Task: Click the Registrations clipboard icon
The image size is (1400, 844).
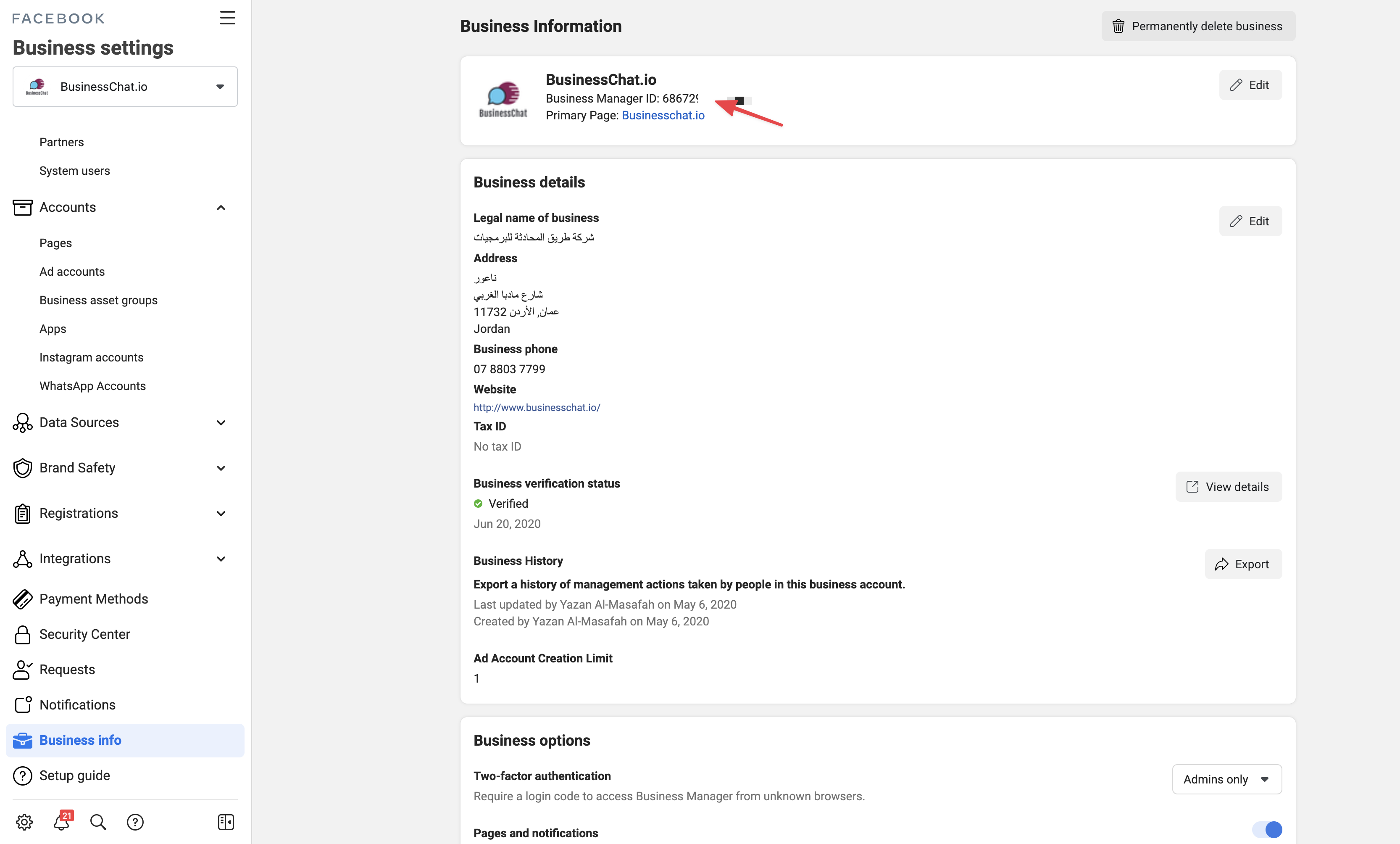Action: [22, 513]
